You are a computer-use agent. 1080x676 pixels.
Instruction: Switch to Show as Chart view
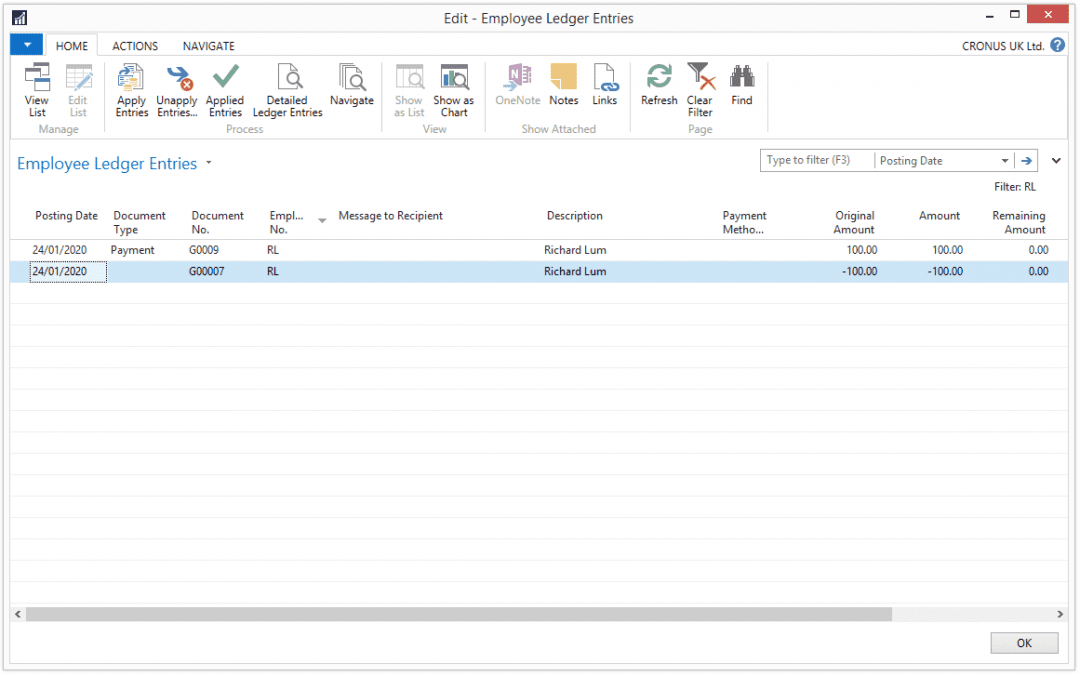[454, 90]
